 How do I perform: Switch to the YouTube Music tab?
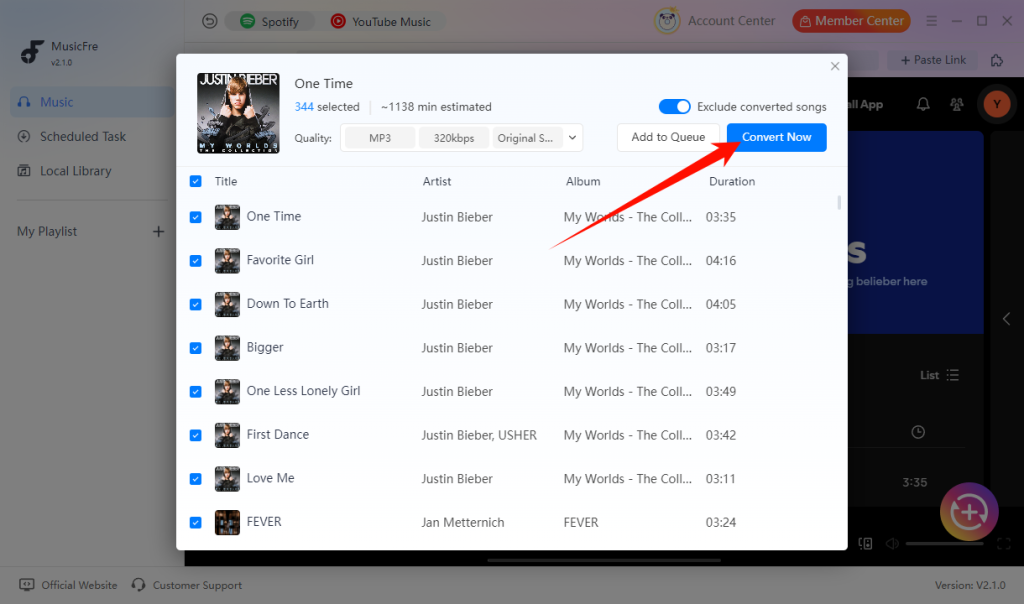(381, 22)
